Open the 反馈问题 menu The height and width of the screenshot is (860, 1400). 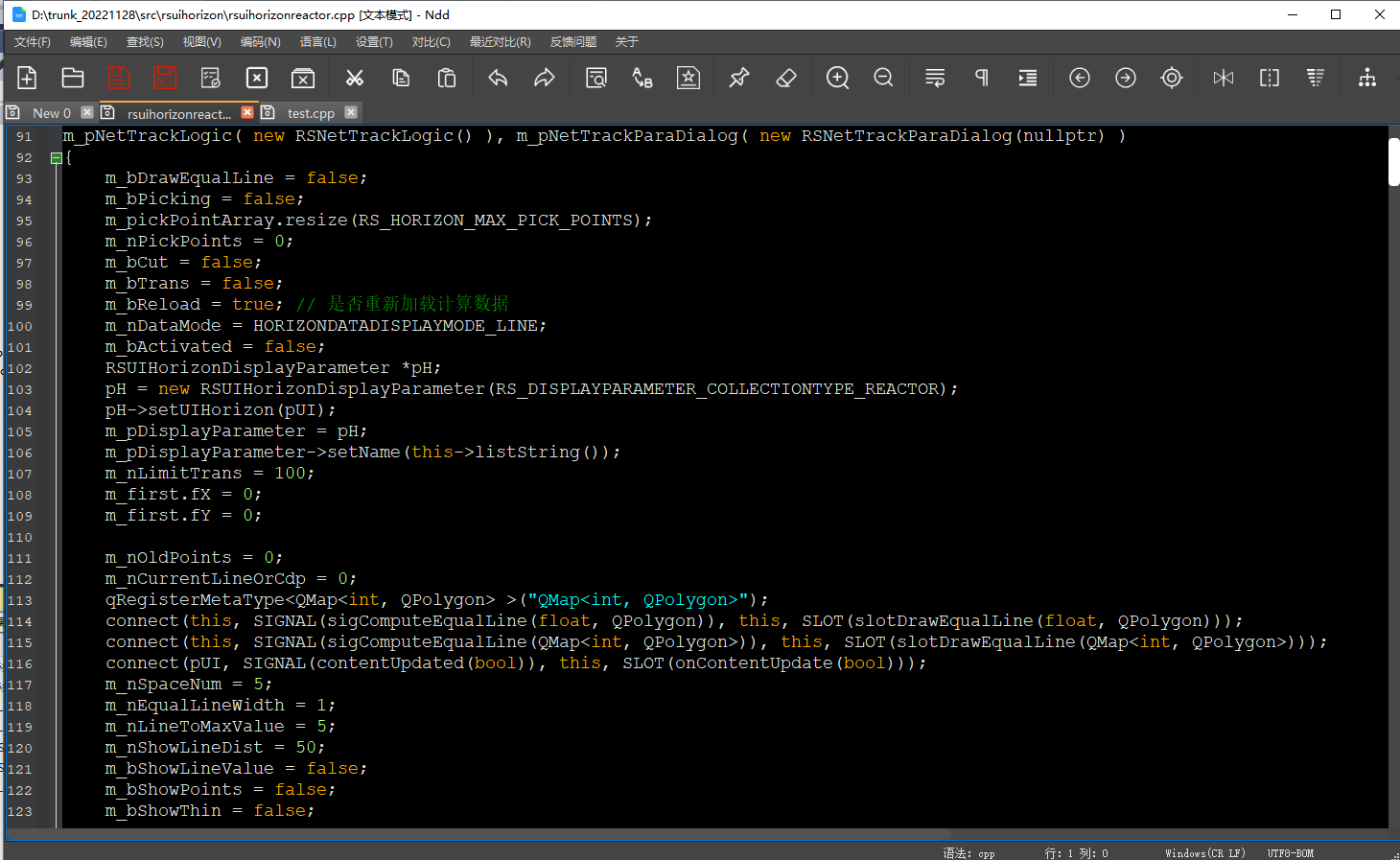(x=573, y=42)
